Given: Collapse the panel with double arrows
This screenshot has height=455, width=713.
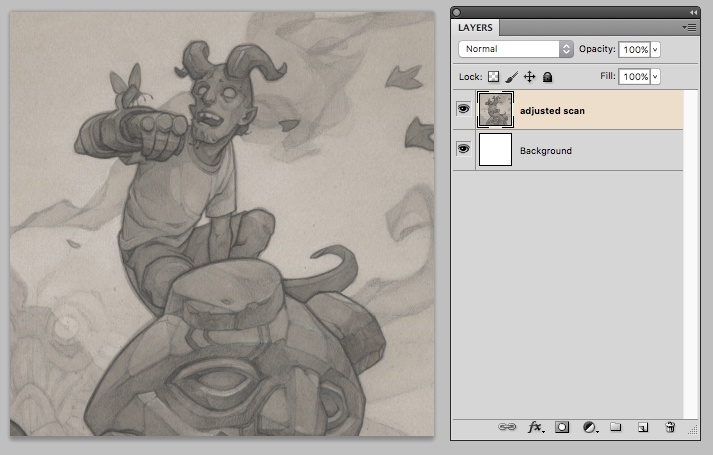Looking at the screenshot, I should (x=693, y=12).
